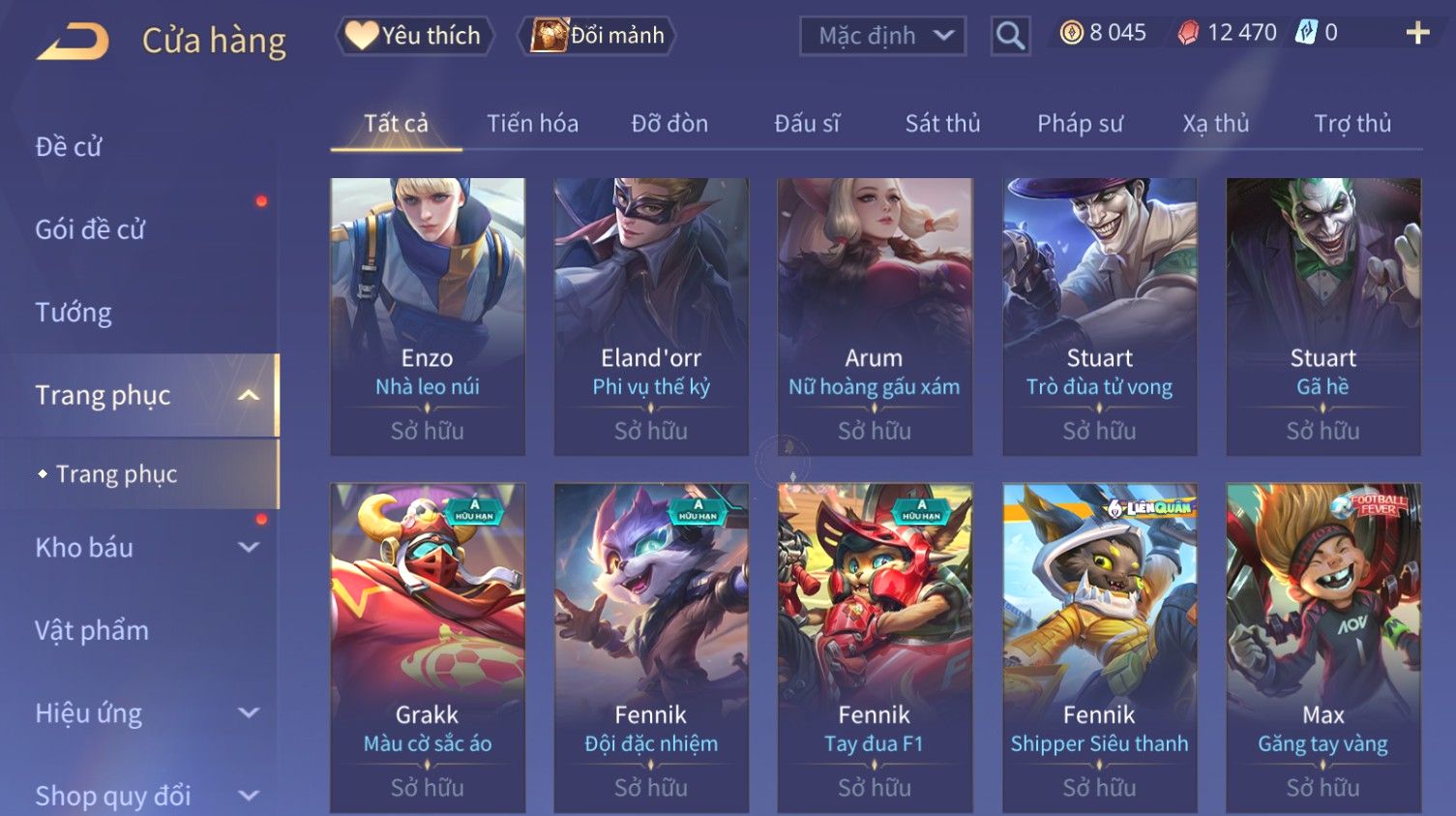Click the red ruby currency icon
1456x816 pixels.
pyautogui.click(x=1188, y=33)
